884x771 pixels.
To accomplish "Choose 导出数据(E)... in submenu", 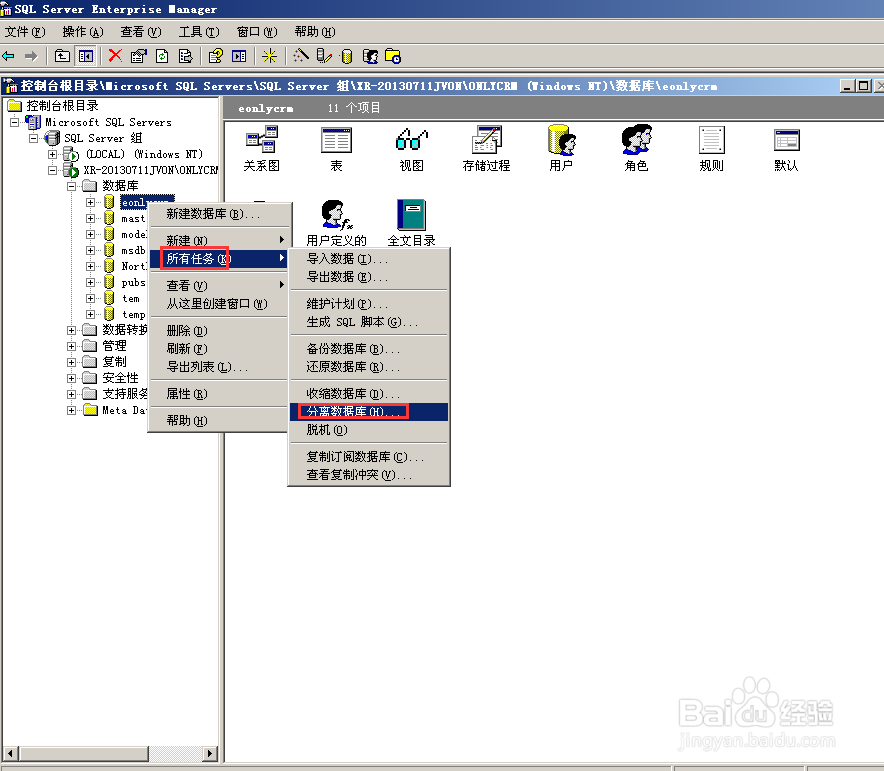I will tap(369, 277).
